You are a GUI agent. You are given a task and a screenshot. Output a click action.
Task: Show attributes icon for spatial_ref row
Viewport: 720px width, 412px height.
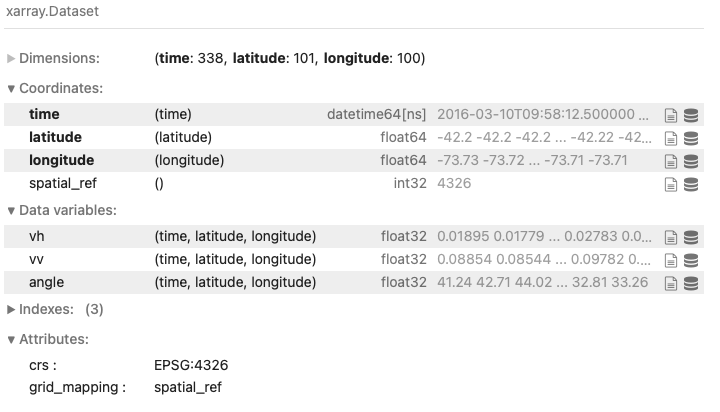click(x=670, y=184)
